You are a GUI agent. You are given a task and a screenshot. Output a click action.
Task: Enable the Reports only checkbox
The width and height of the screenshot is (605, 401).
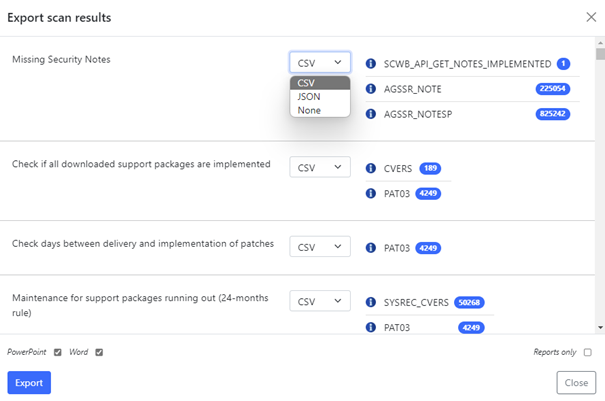pyautogui.click(x=588, y=352)
